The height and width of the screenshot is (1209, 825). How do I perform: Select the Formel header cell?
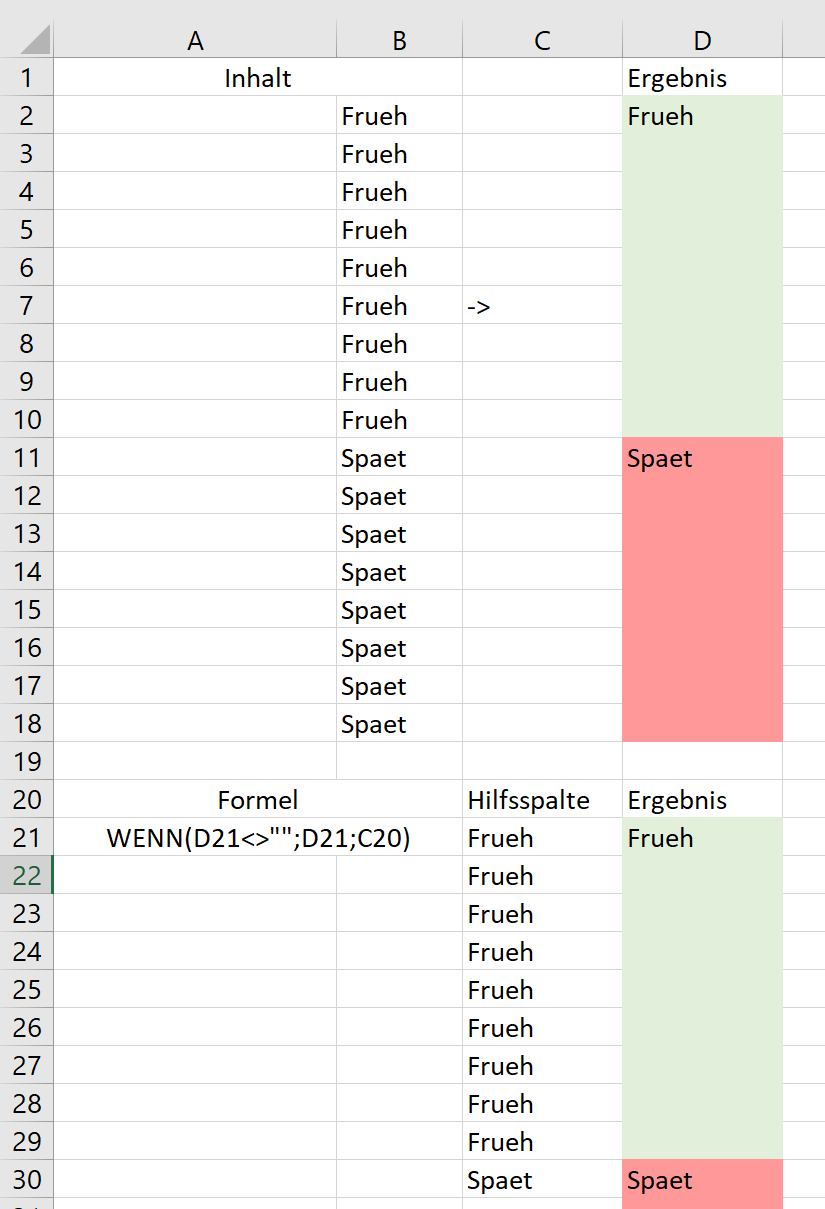pos(258,800)
